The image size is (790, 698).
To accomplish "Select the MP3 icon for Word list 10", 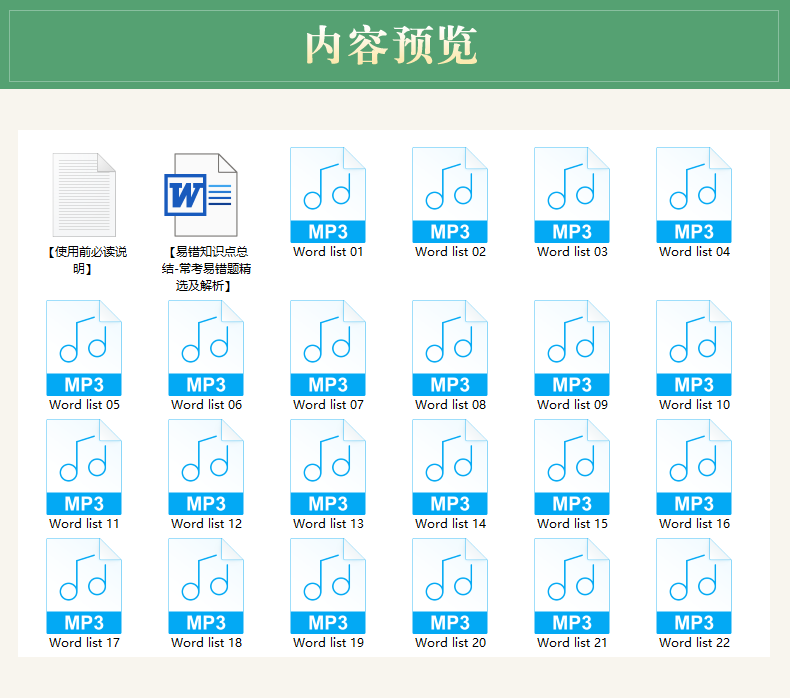I will coord(694,348).
